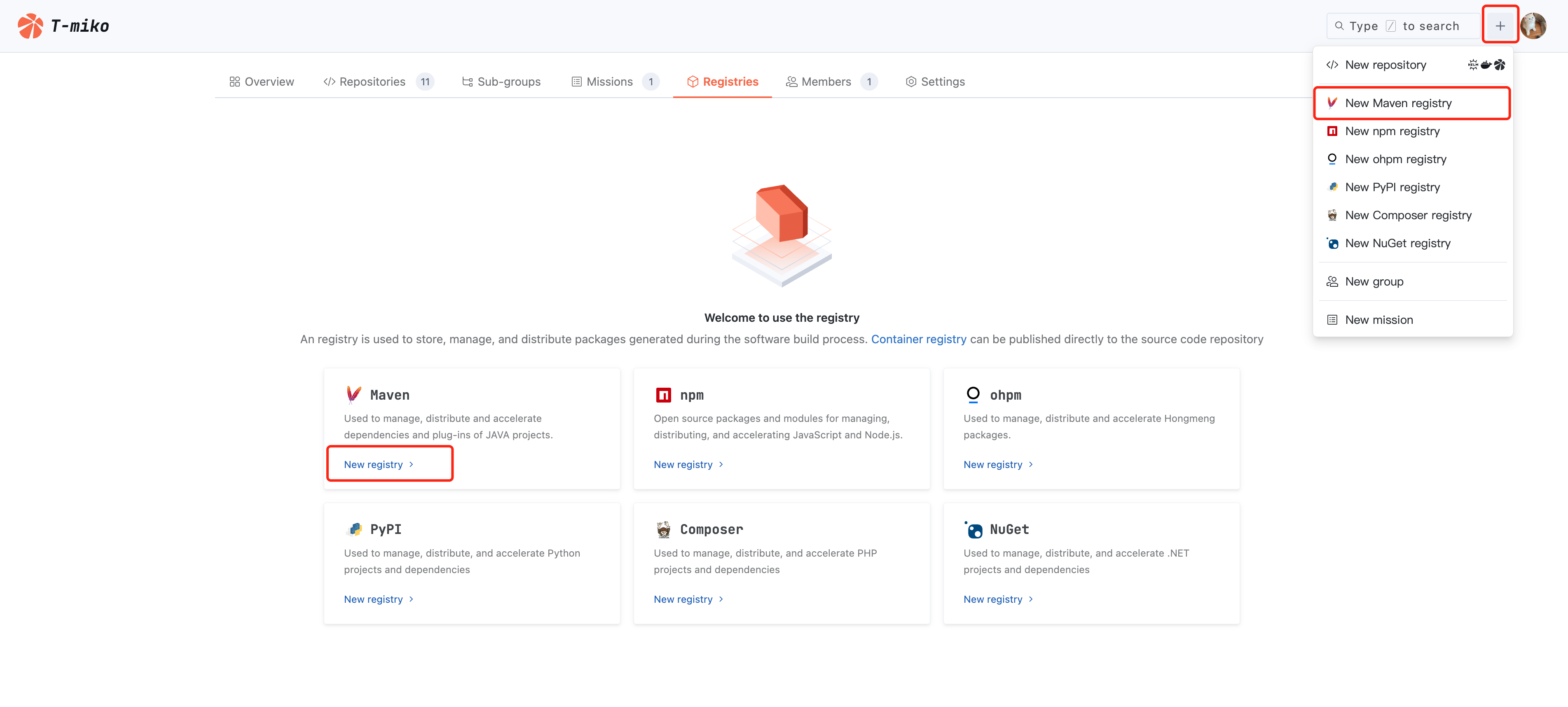Click the ohpm logo icon in card

coord(973,395)
